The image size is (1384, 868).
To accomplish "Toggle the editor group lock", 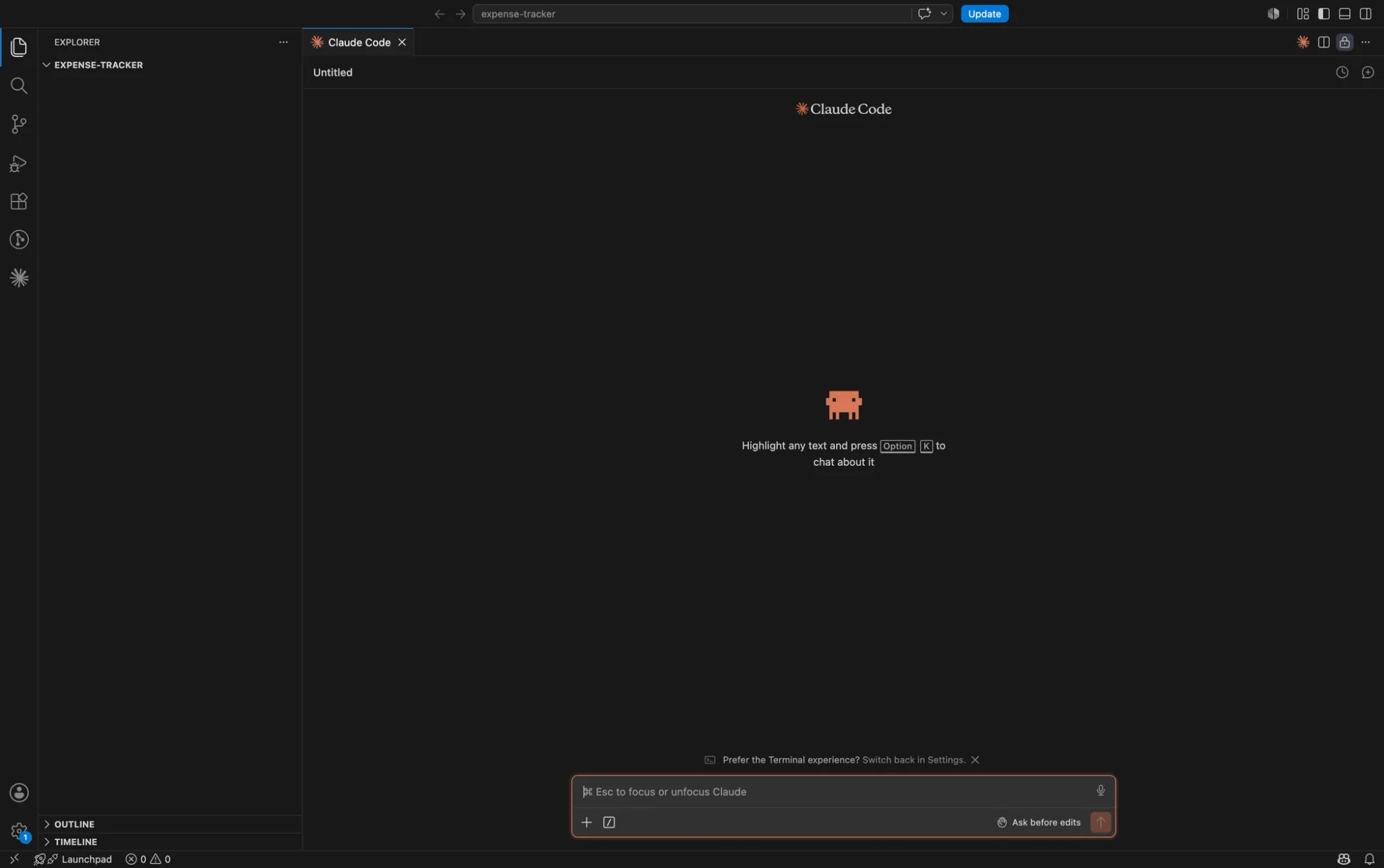I will [x=1345, y=42].
